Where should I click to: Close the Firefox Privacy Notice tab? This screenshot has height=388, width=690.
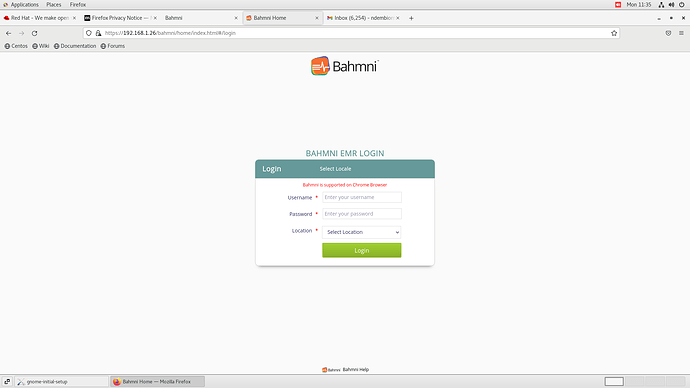[x=155, y=18]
